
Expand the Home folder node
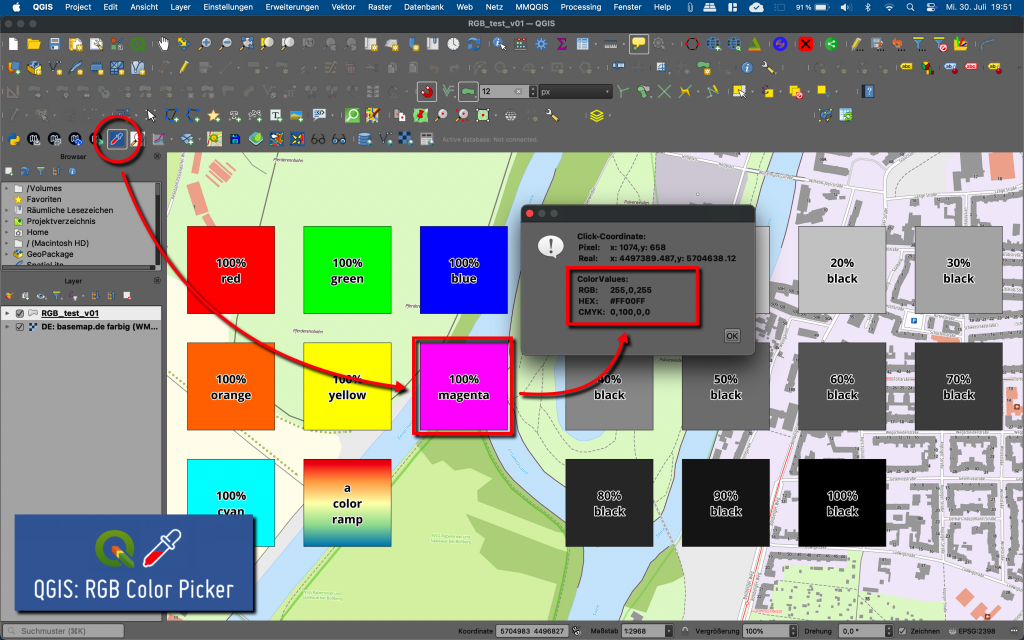tap(7, 232)
